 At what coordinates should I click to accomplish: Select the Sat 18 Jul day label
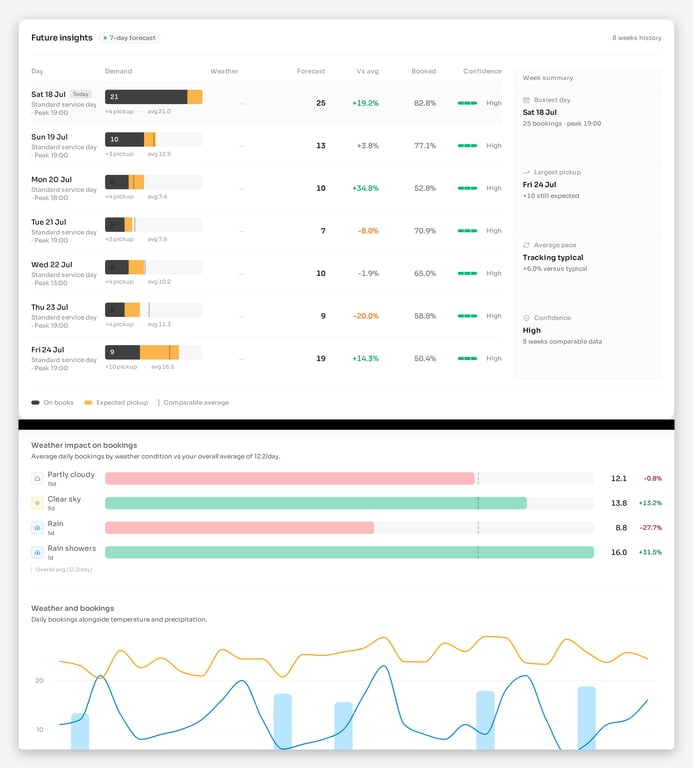[x=48, y=94]
